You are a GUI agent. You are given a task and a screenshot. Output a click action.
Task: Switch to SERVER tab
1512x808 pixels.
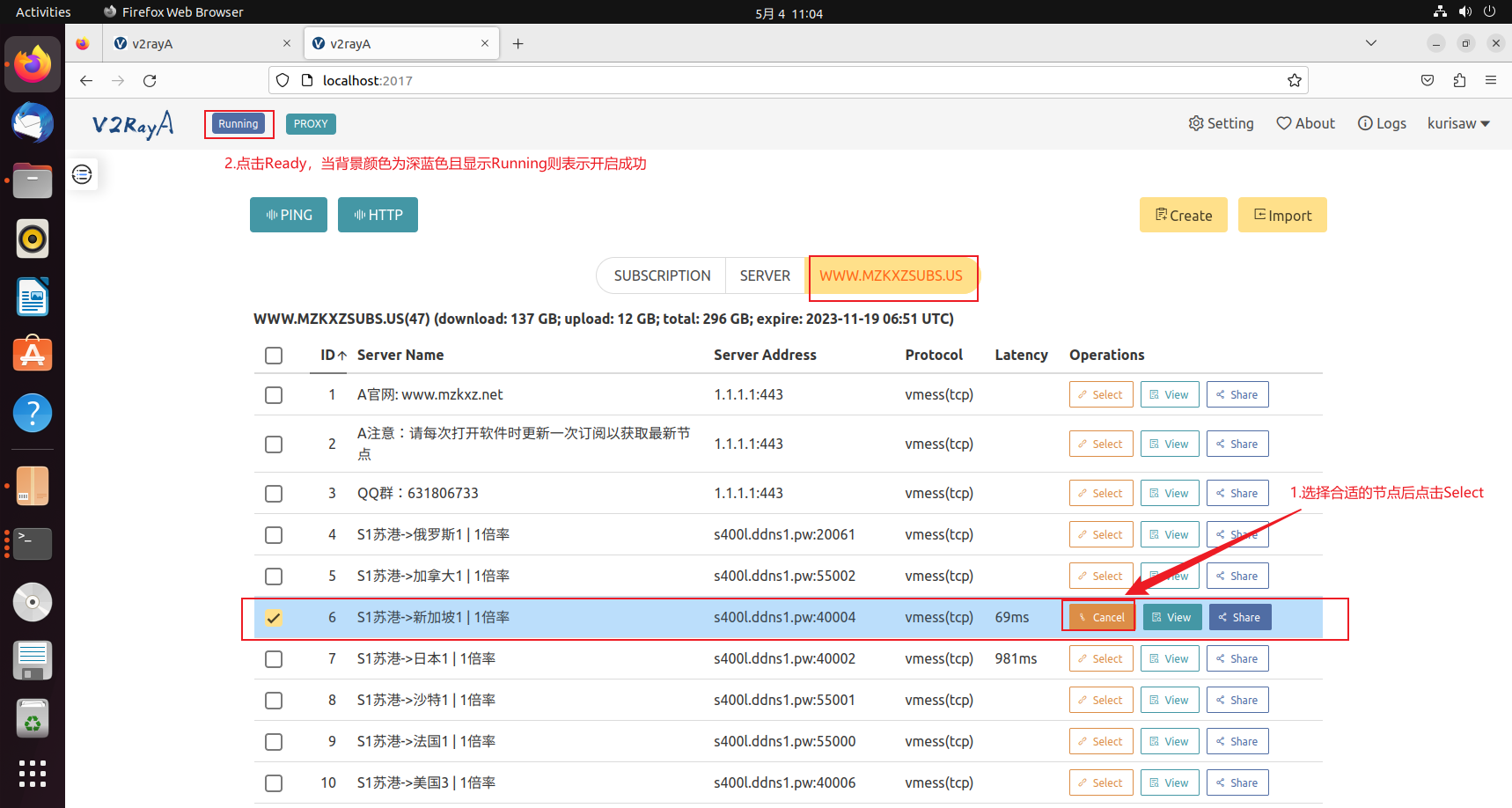click(x=765, y=275)
